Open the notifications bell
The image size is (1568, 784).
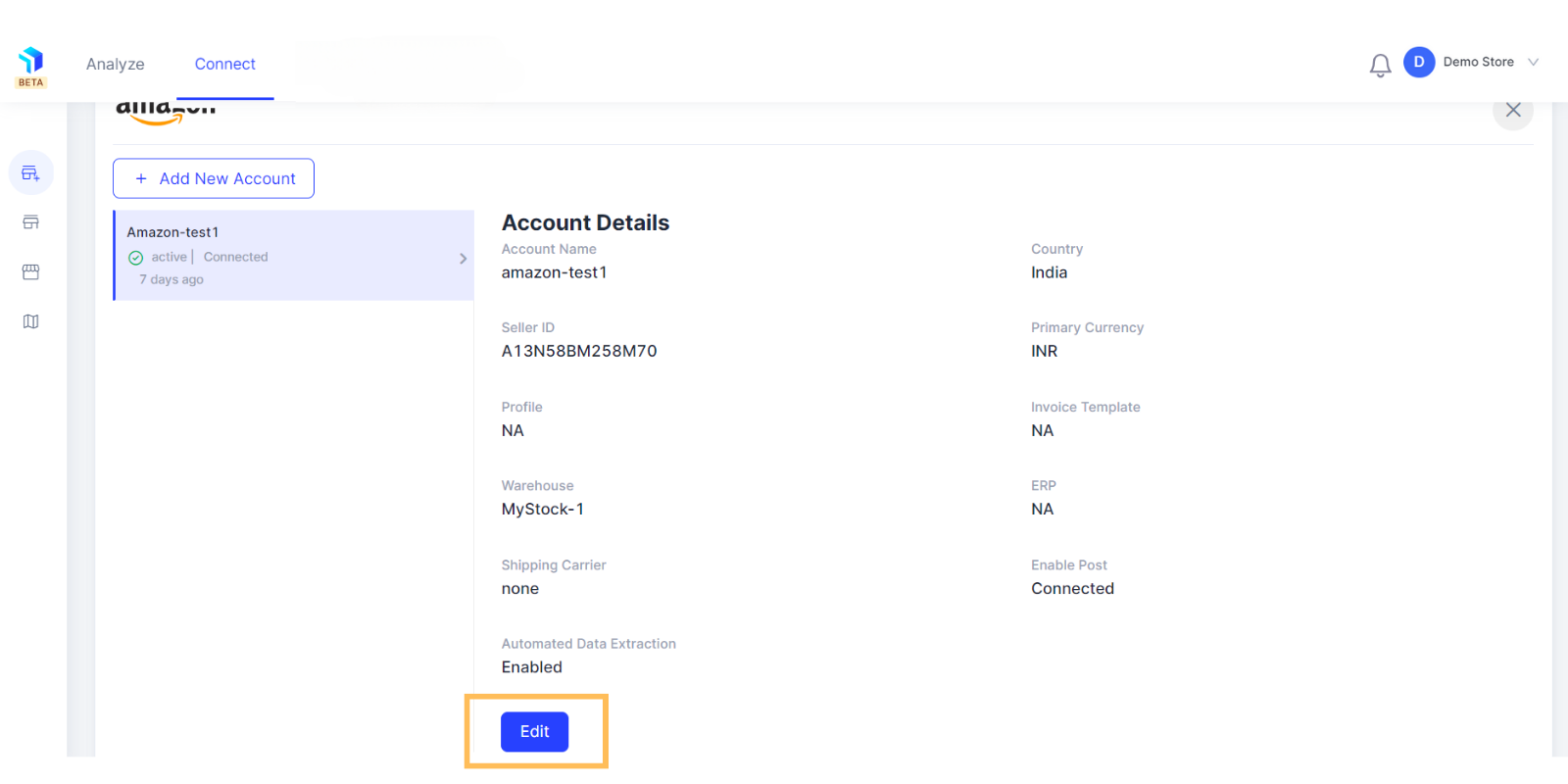tap(1380, 65)
